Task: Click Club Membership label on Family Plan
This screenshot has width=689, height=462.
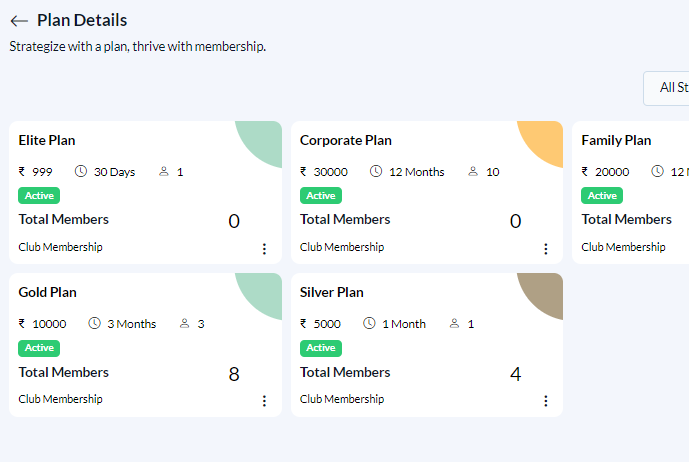Action: (624, 247)
